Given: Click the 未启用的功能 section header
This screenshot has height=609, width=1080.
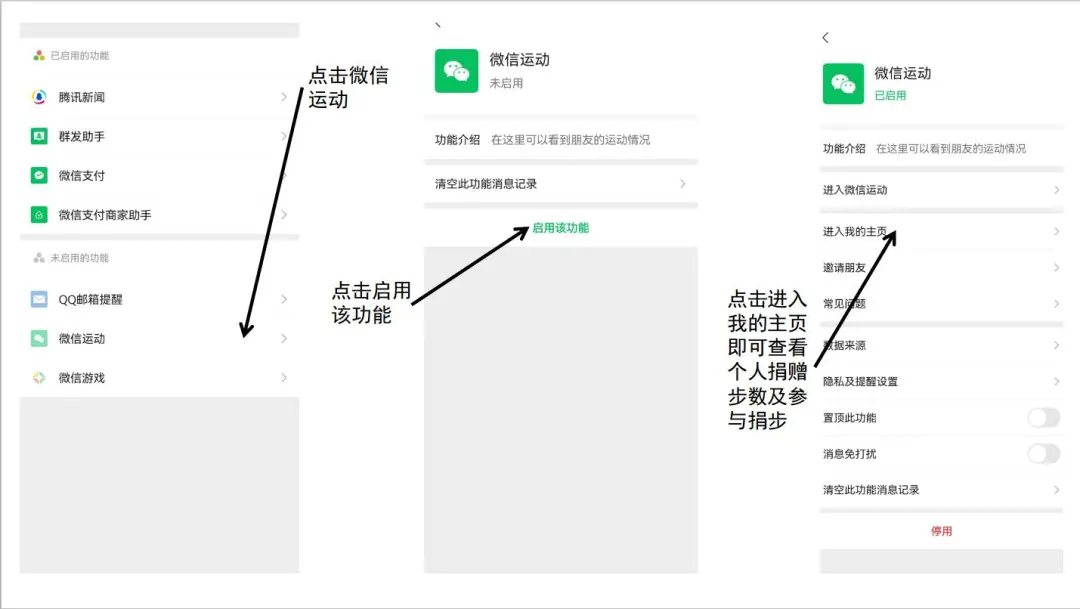Looking at the screenshot, I should pyautogui.click(x=79, y=258).
